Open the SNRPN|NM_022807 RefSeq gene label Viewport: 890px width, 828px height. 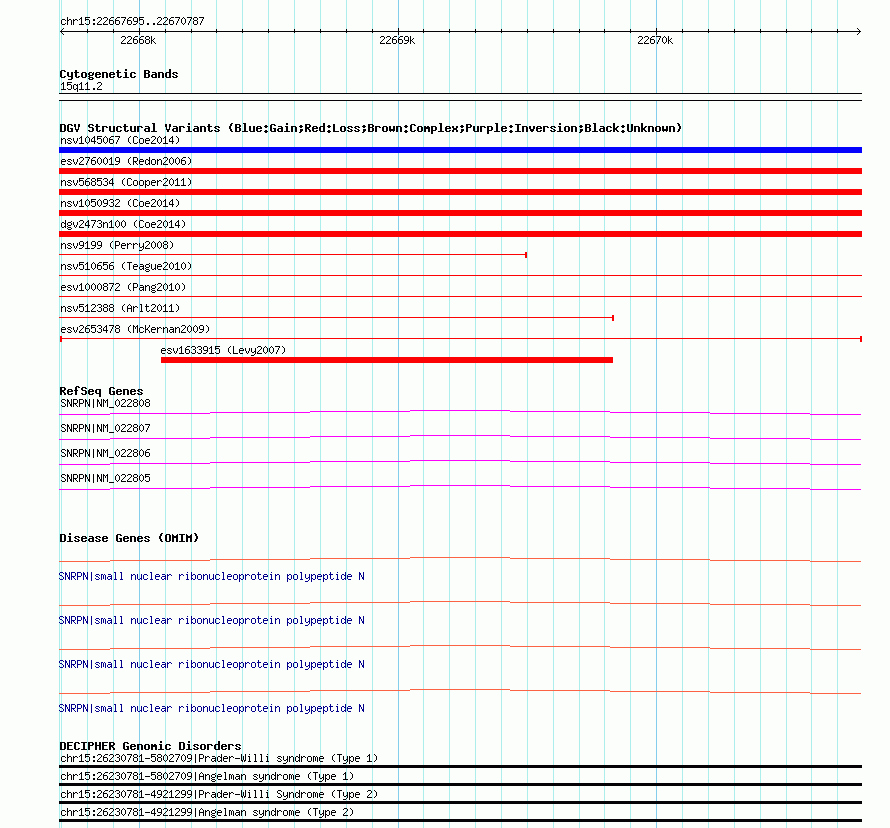click(x=106, y=428)
